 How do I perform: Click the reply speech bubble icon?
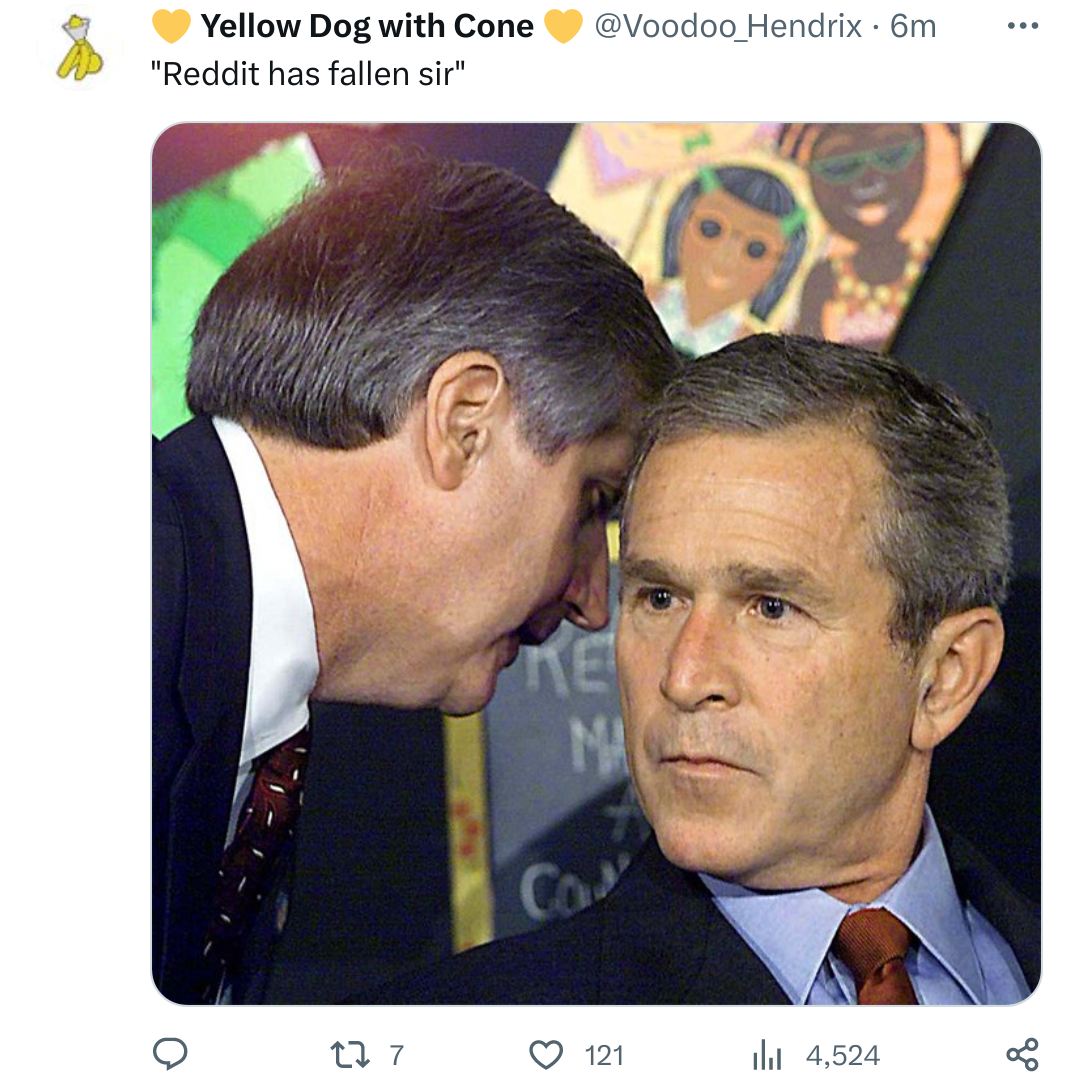click(x=170, y=1054)
